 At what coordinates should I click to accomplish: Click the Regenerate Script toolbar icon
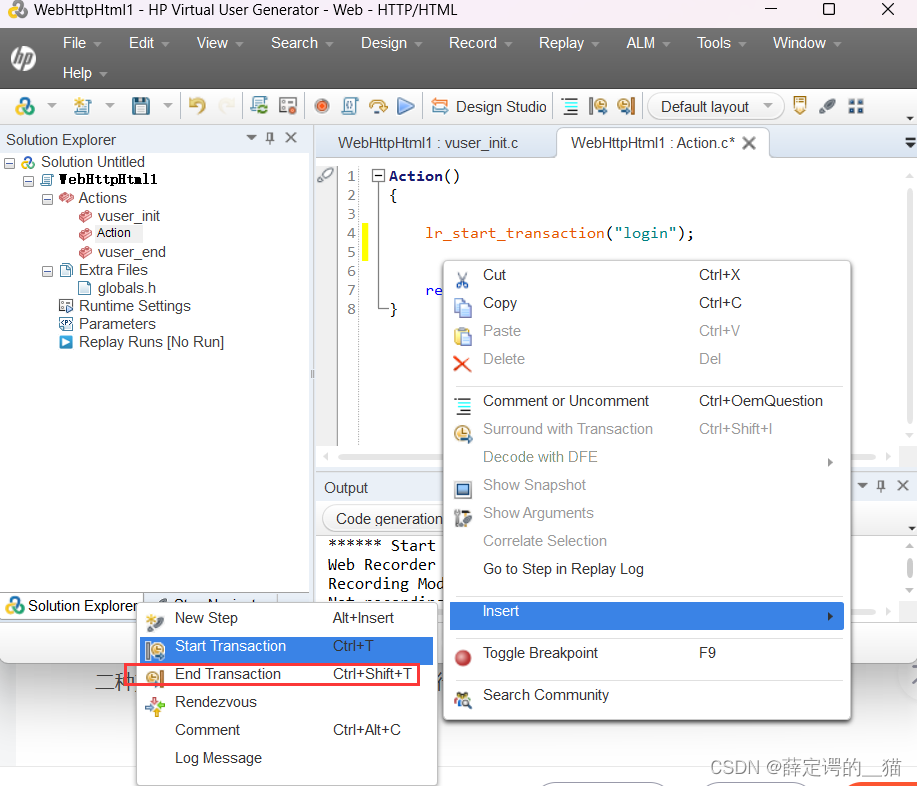point(258,106)
